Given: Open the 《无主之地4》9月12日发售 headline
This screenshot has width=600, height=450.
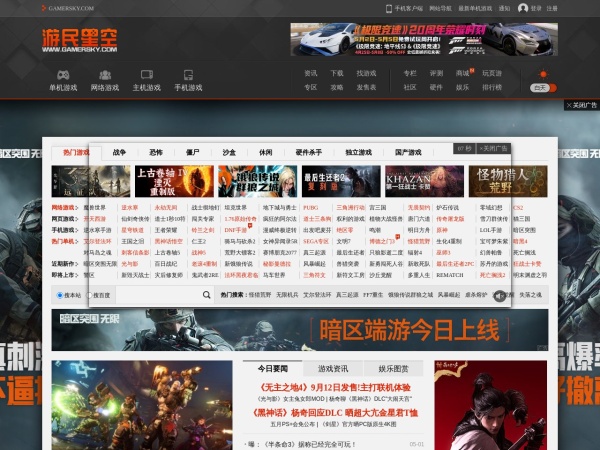Looking at the screenshot, I should pos(335,387).
